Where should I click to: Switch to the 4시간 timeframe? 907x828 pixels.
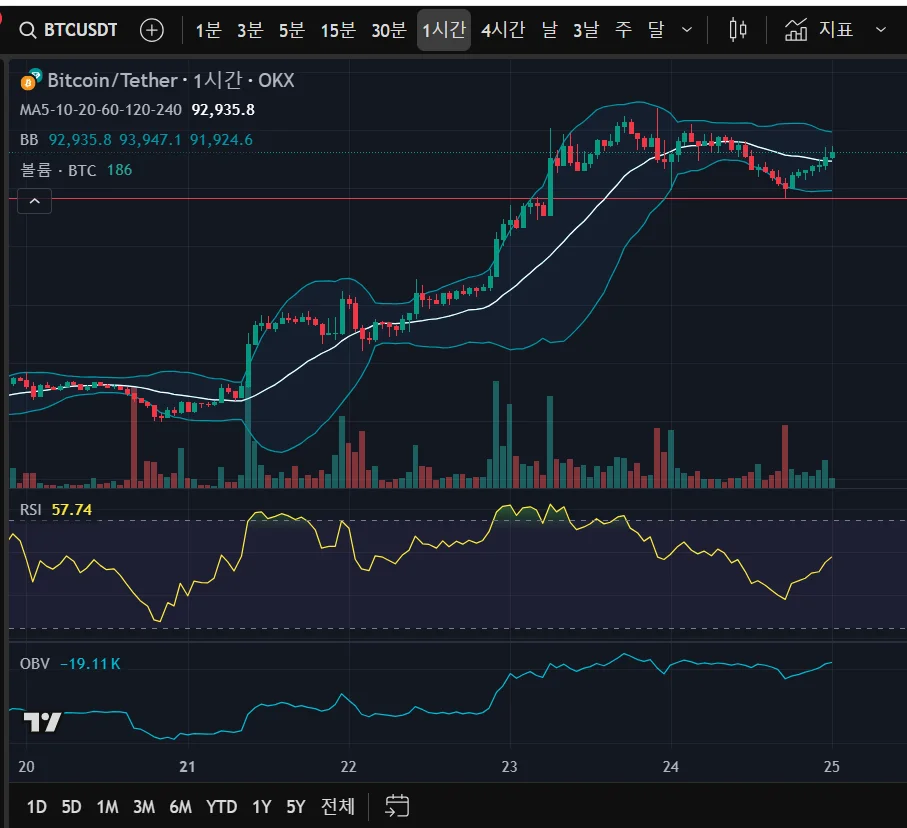[x=502, y=30]
